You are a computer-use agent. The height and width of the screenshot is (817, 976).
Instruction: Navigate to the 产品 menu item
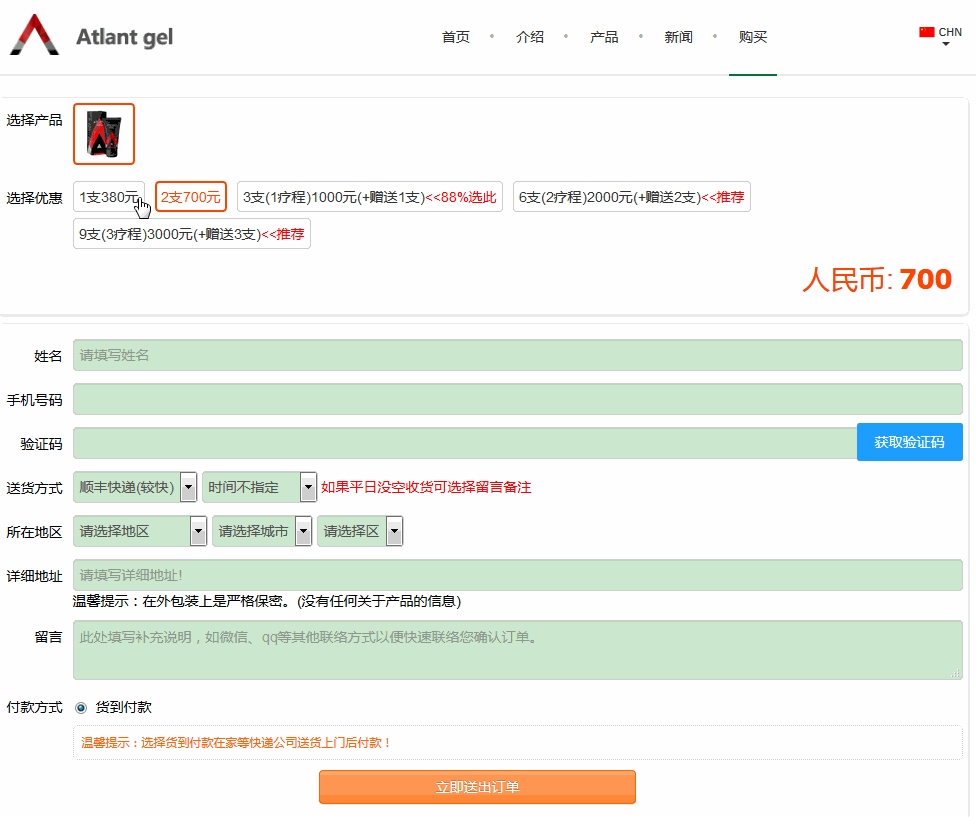(x=604, y=37)
